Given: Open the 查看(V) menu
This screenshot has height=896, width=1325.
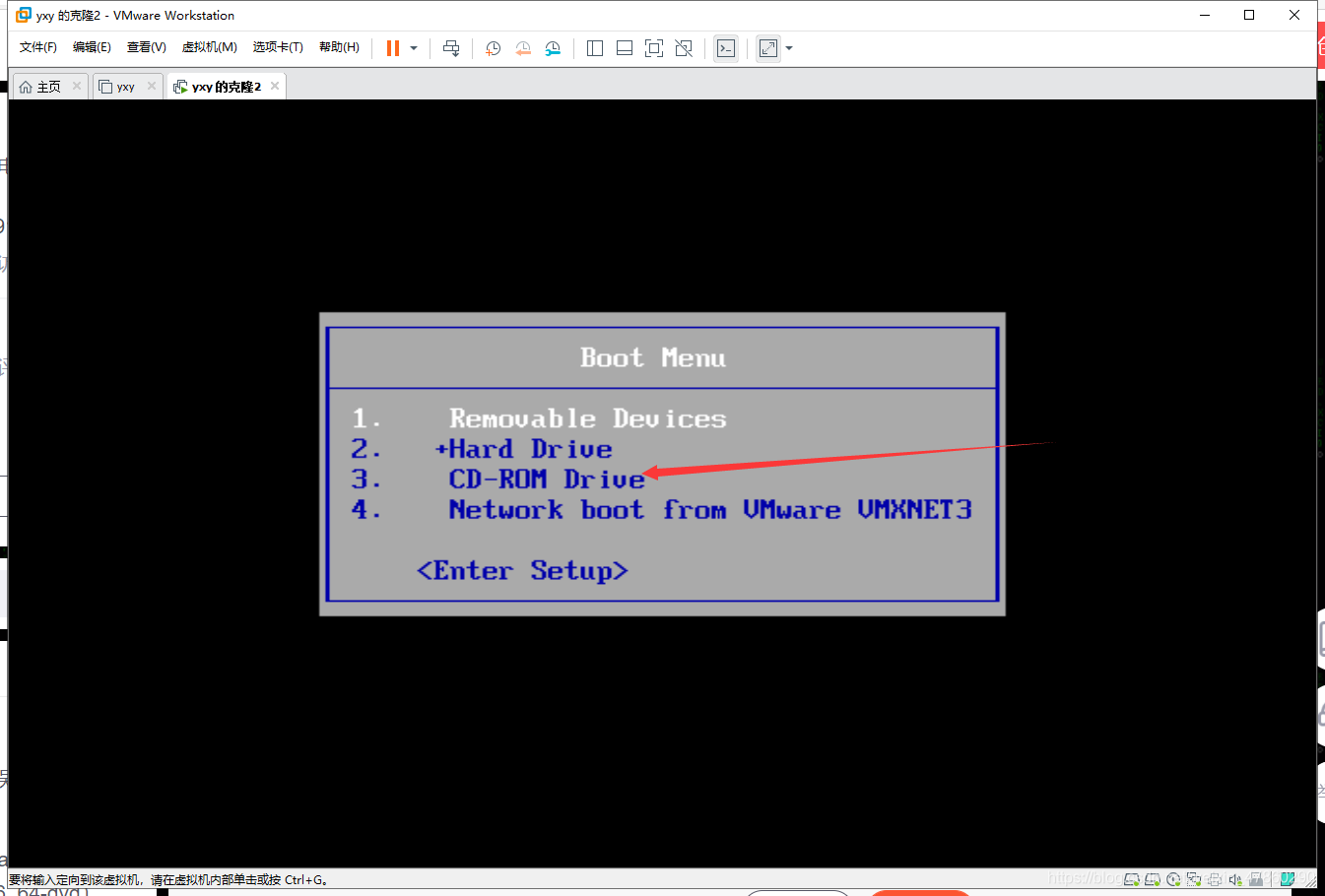Looking at the screenshot, I should 147,47.
